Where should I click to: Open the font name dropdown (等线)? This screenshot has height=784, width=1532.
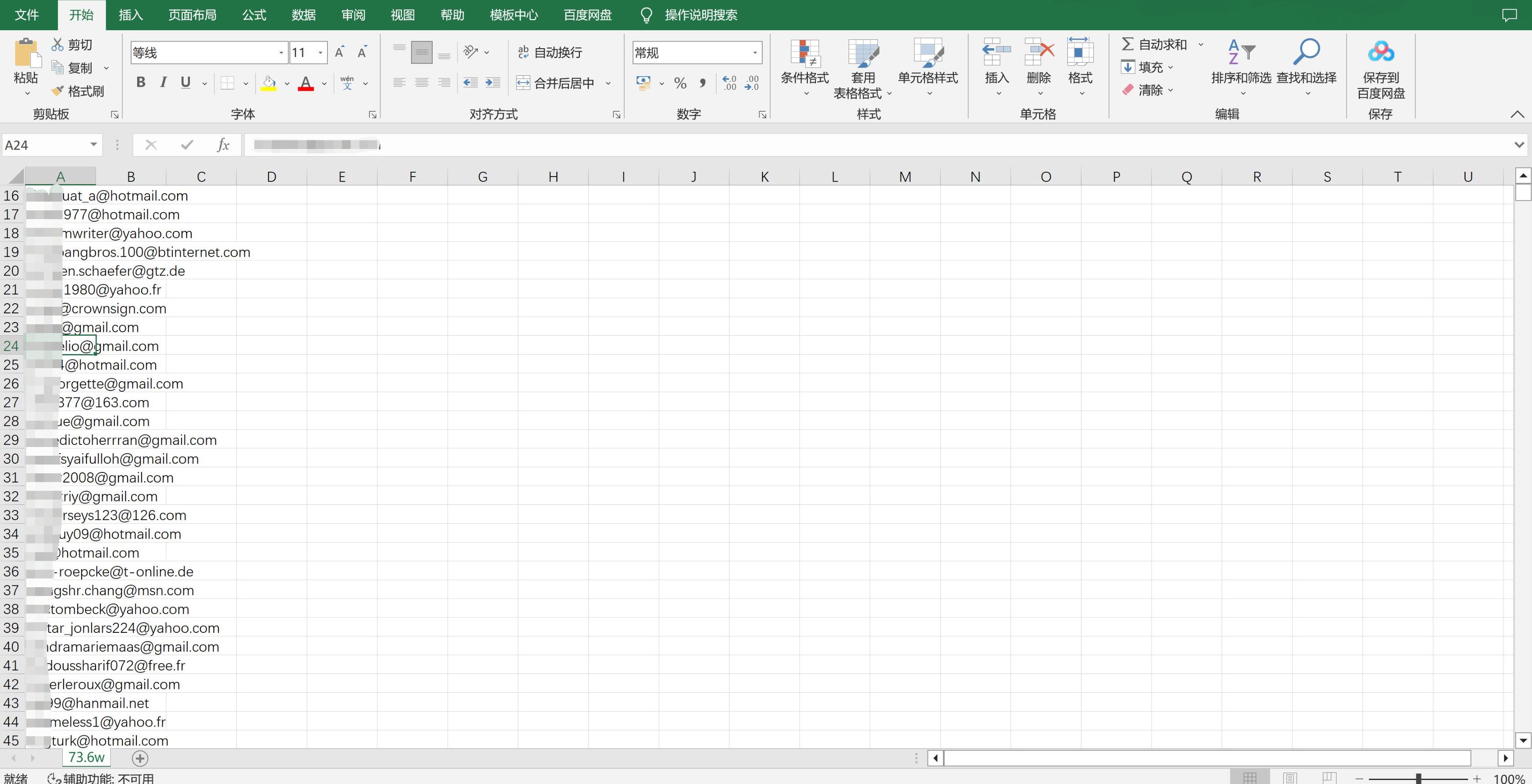281,53
